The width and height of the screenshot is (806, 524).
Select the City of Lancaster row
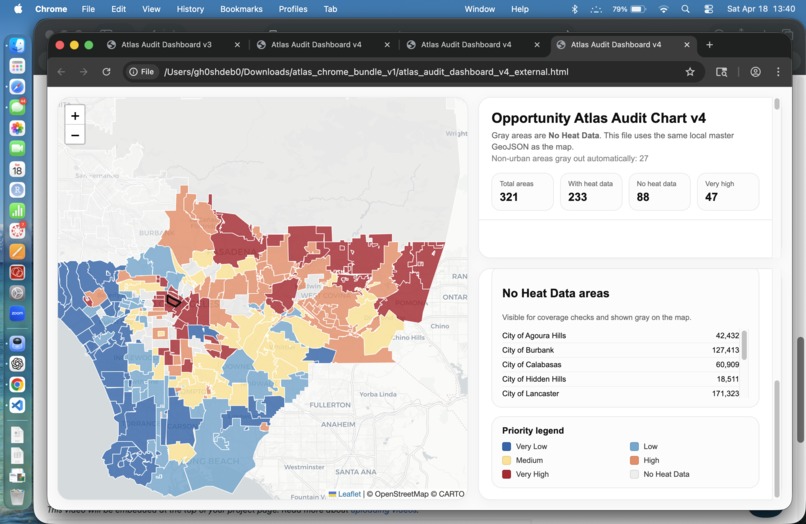point(620,393)
